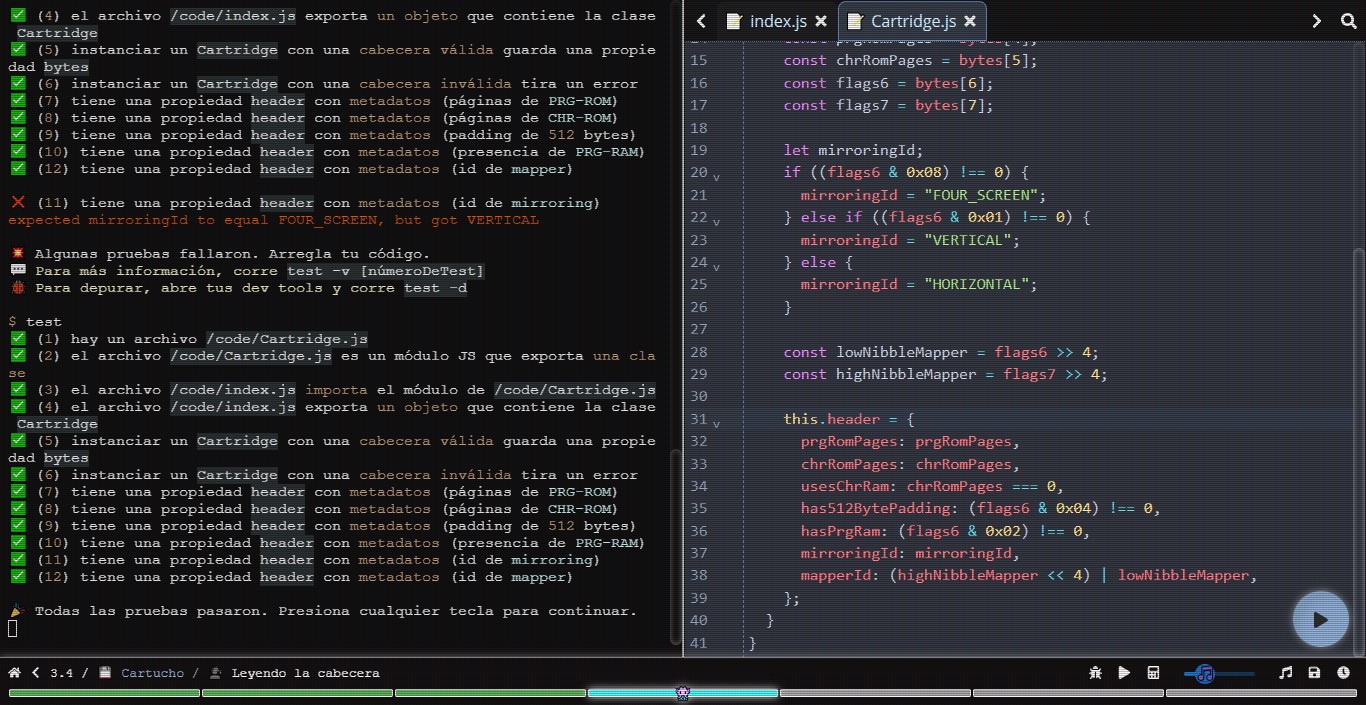Click the 'mirroringId: mirroringId' line

[x=910, y=553]
